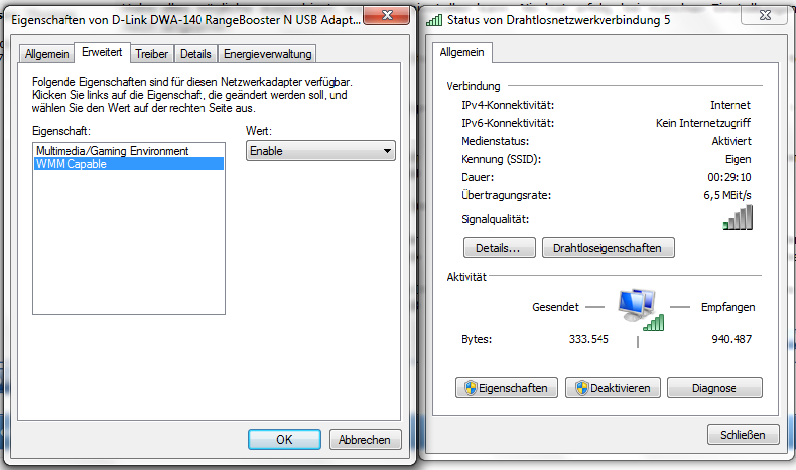
Task: Click IPv6 value Kein Internetzugriff
Action: pos(703,123)
